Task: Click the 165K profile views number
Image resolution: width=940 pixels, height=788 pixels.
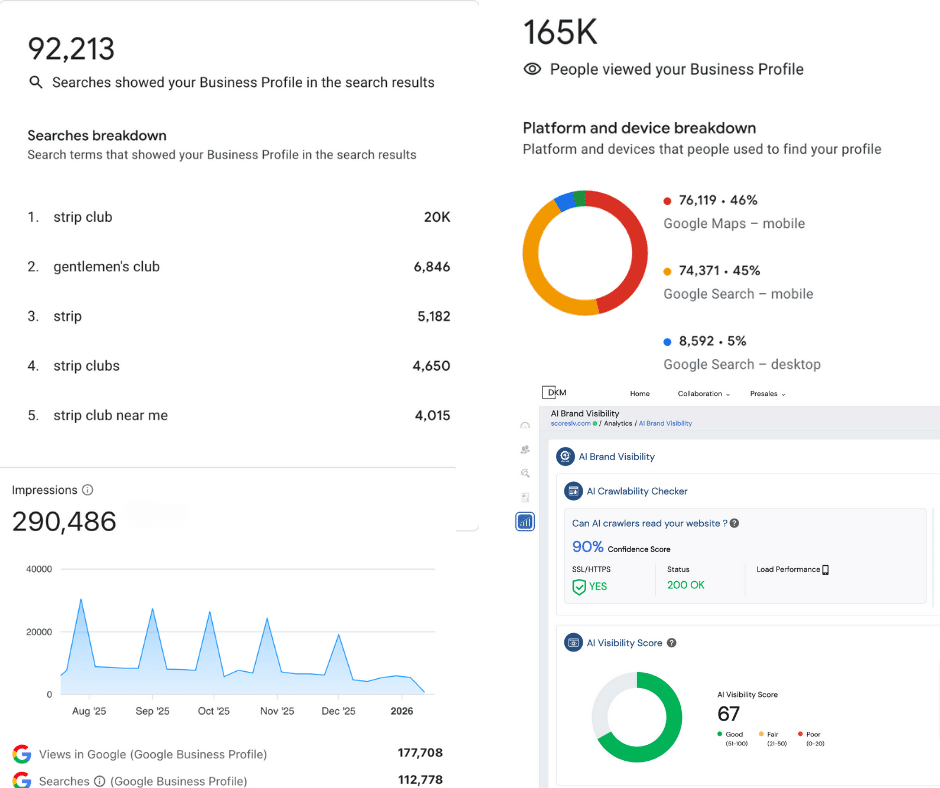Action: [x=561, y=32]
